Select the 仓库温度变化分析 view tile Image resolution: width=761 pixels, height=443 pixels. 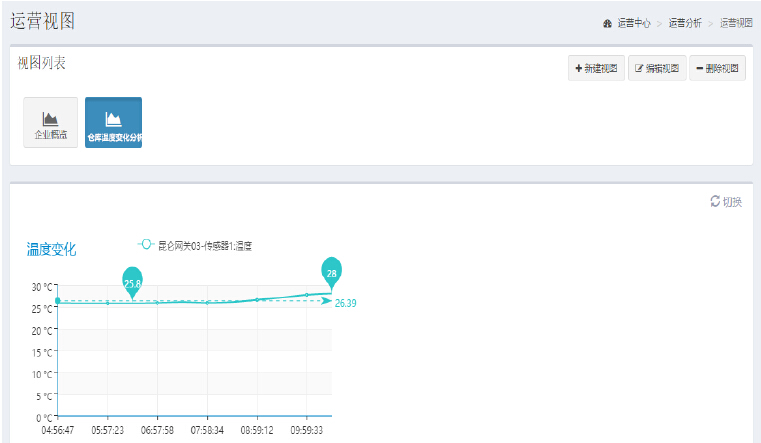(113, 122)
